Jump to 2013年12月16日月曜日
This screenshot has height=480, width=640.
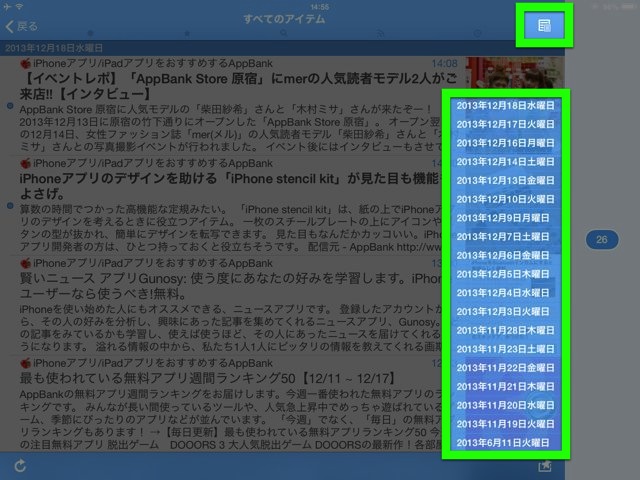505,143
